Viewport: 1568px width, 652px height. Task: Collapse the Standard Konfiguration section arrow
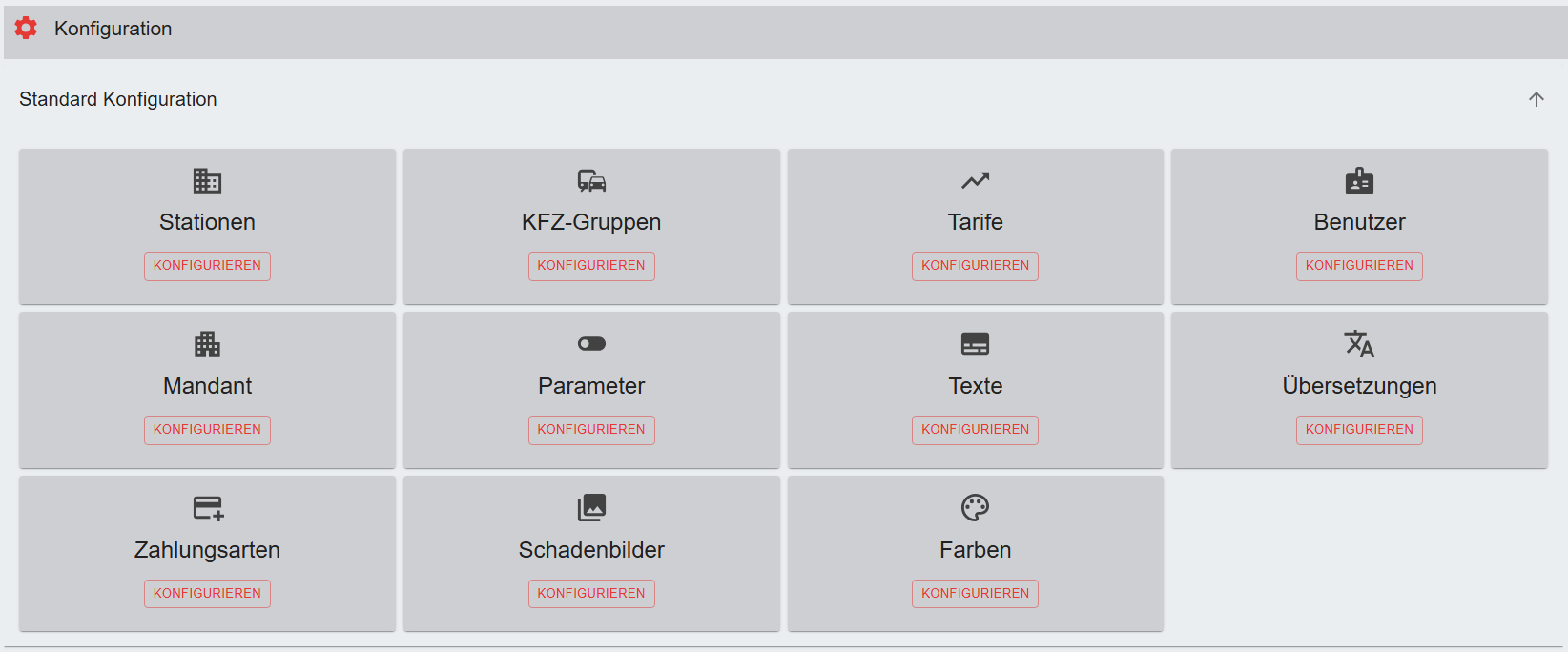(1536, 99)
